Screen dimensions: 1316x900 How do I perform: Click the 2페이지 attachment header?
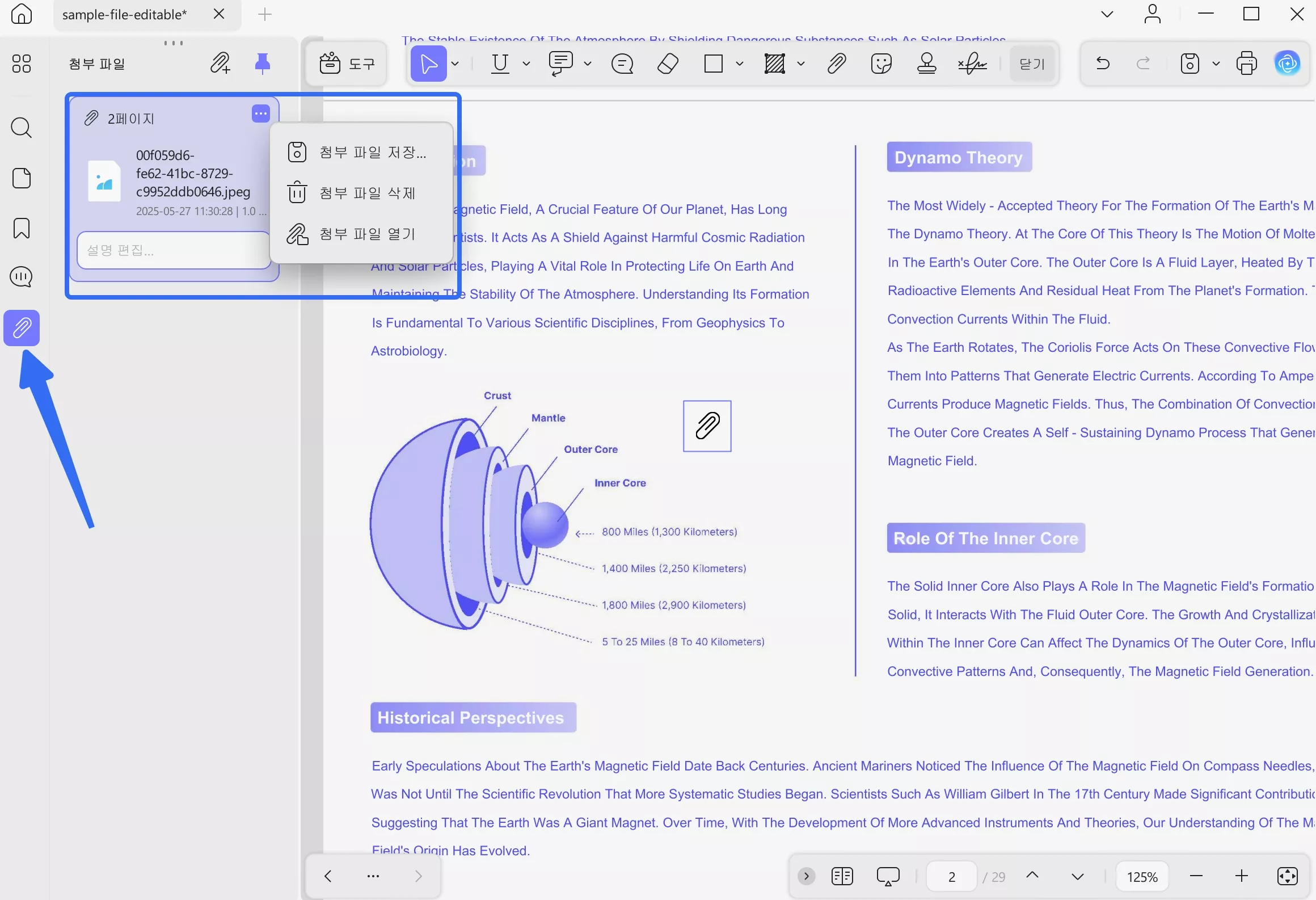[x=131, y=119]
